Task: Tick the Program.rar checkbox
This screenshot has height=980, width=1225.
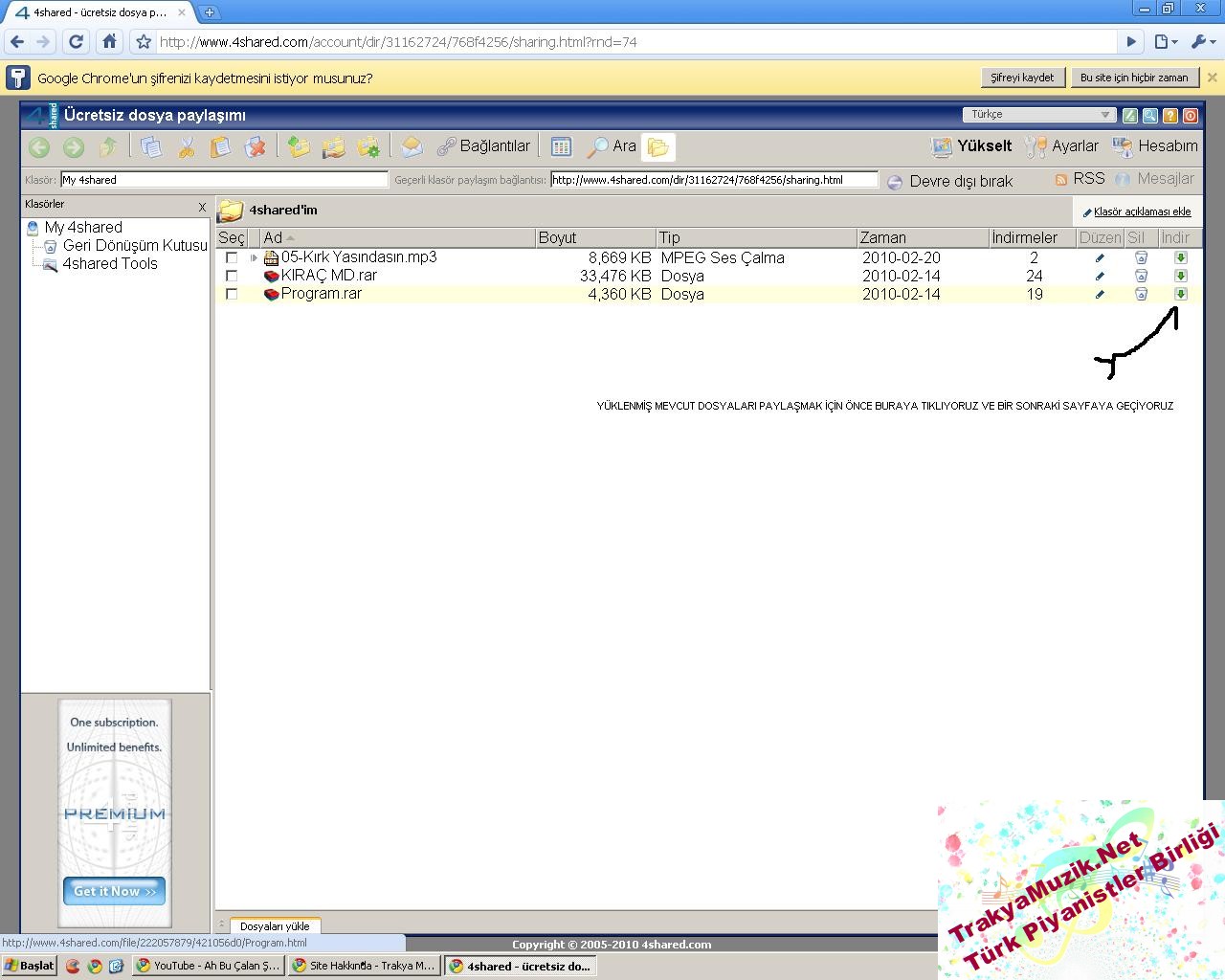Action: [x=232, y=295]
